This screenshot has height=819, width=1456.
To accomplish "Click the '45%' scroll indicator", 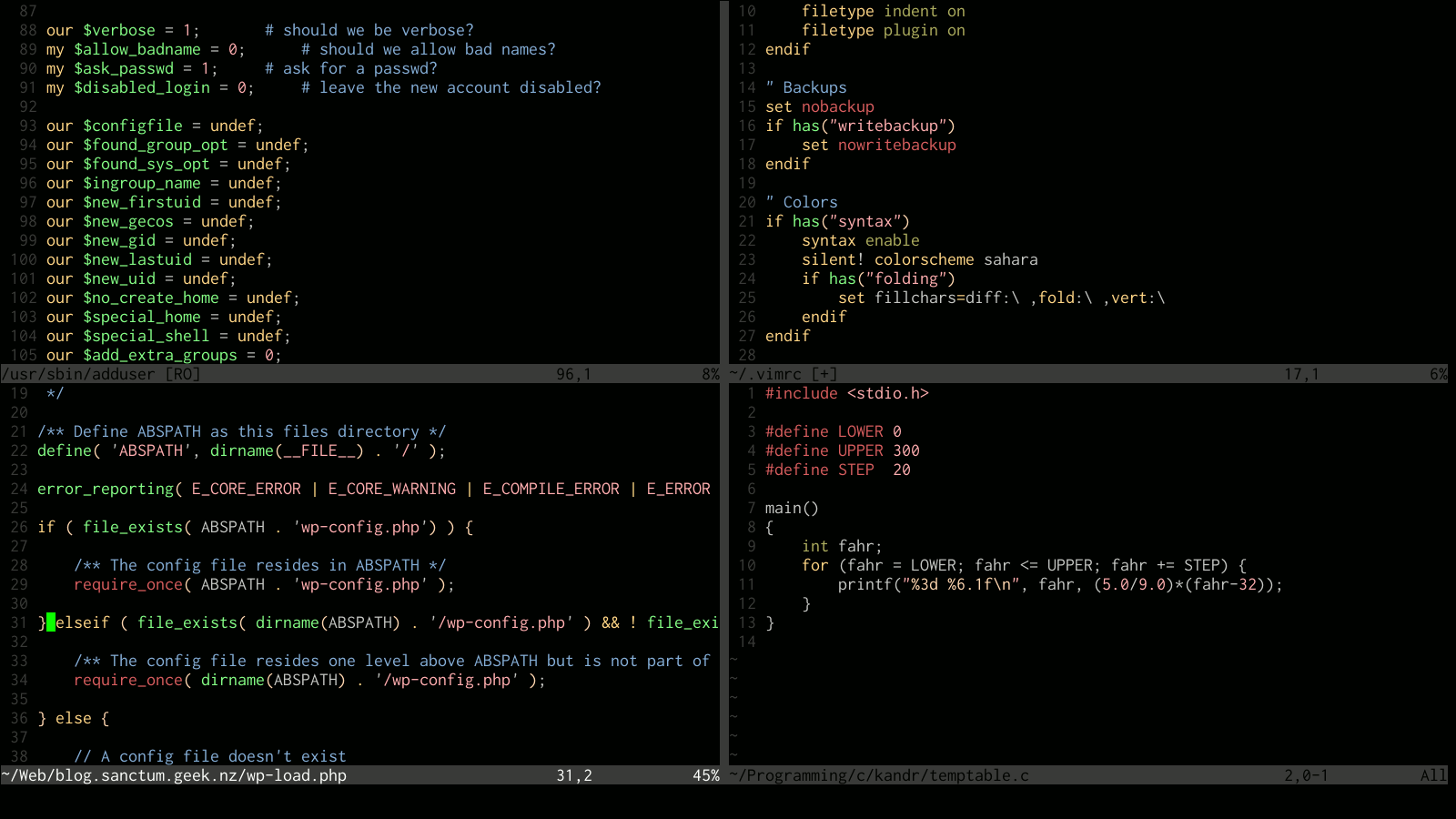I will click(706, 775).
